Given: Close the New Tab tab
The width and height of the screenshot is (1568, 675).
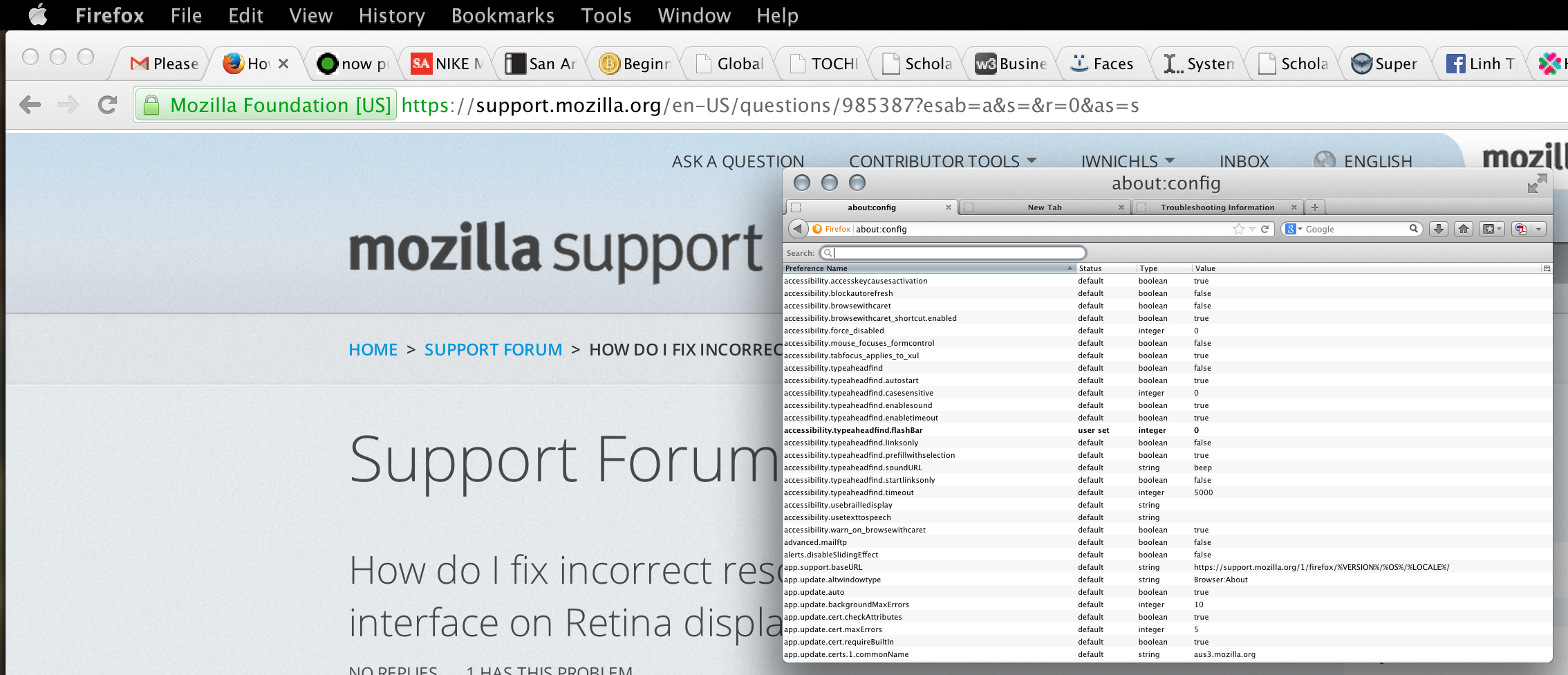Looking at the screenshot, I should [1121, 207].
